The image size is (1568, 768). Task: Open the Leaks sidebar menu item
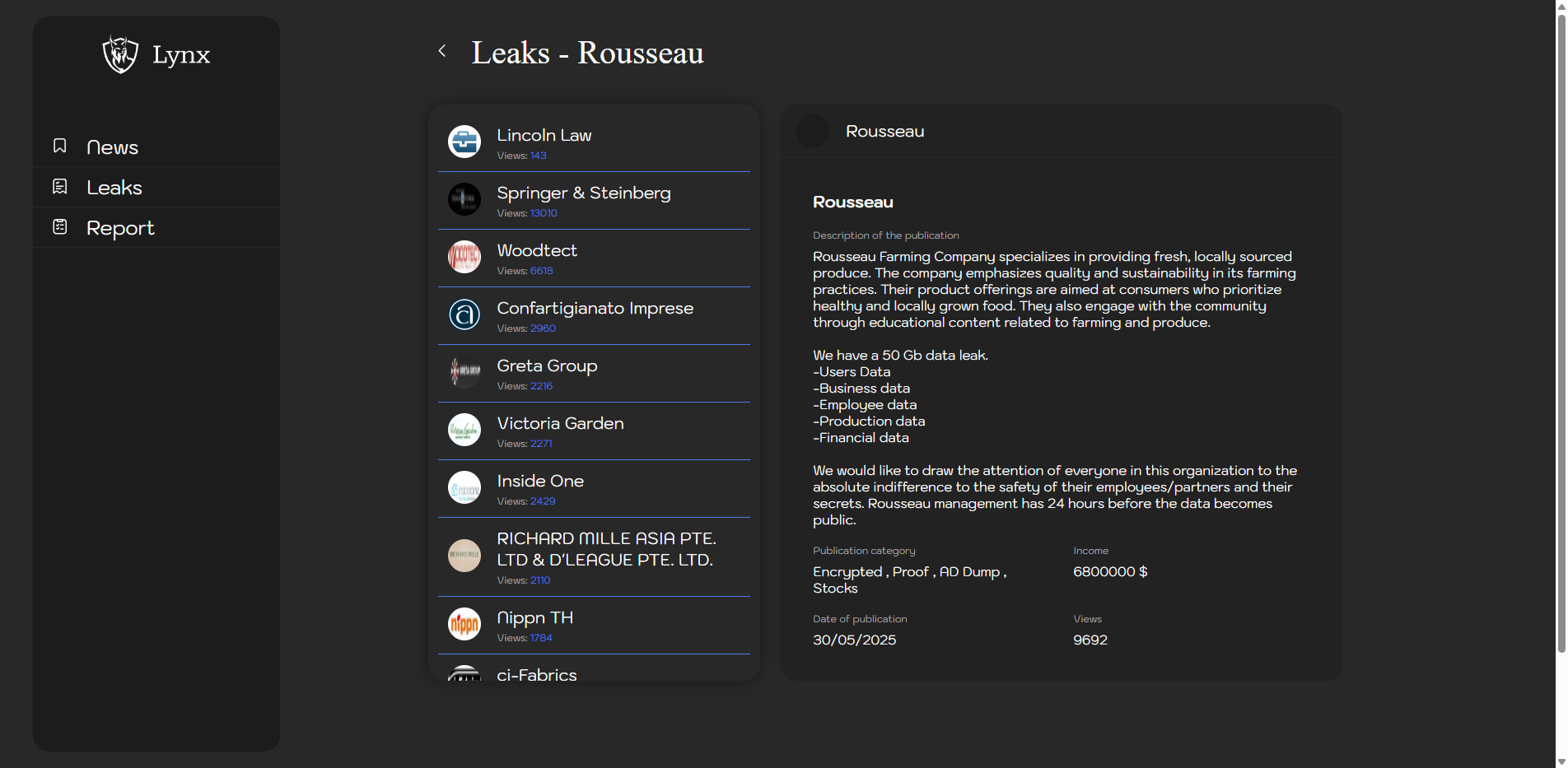pyautogui.click(x=114, y=188)
